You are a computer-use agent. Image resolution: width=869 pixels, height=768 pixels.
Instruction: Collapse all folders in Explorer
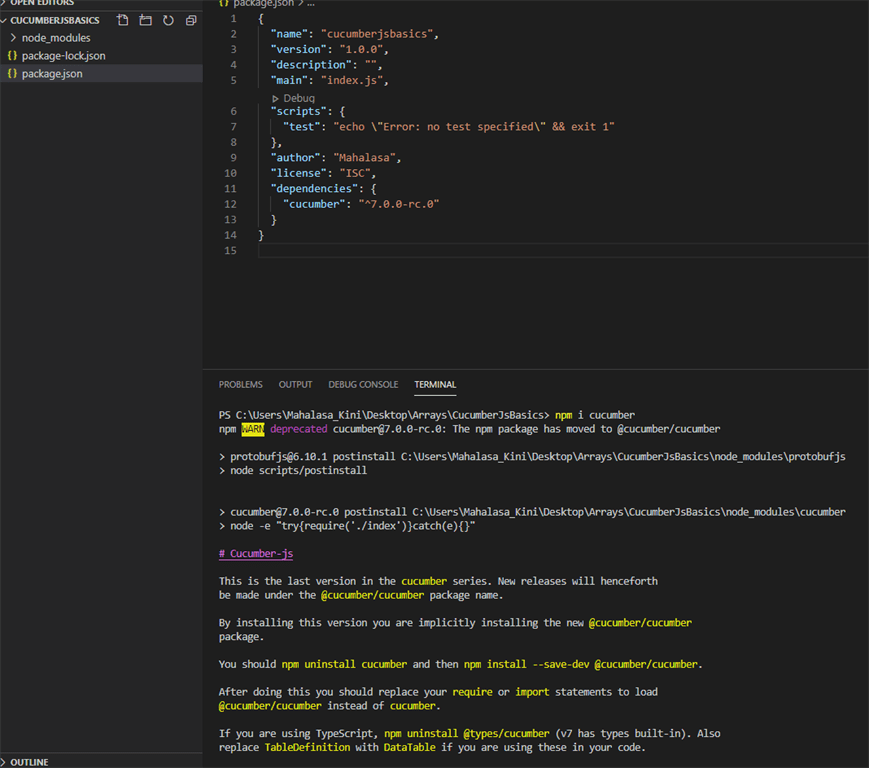(190, 19)
